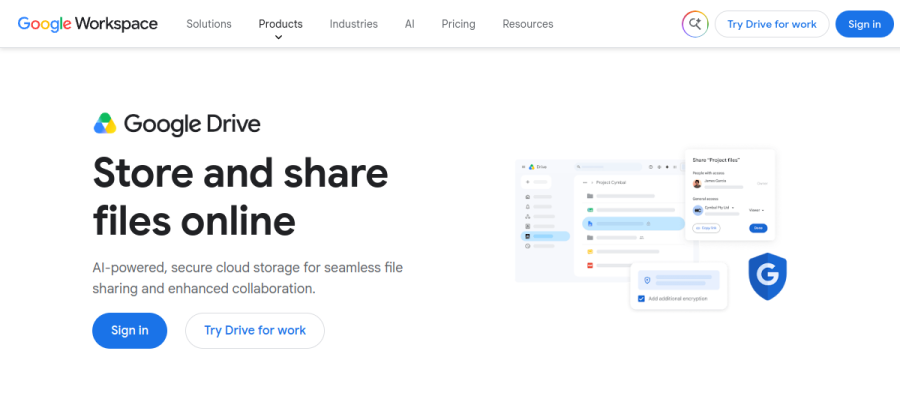Click the "Store and share files online" headline
Viewport: 900px width, 420px height.
pos(240,197)
